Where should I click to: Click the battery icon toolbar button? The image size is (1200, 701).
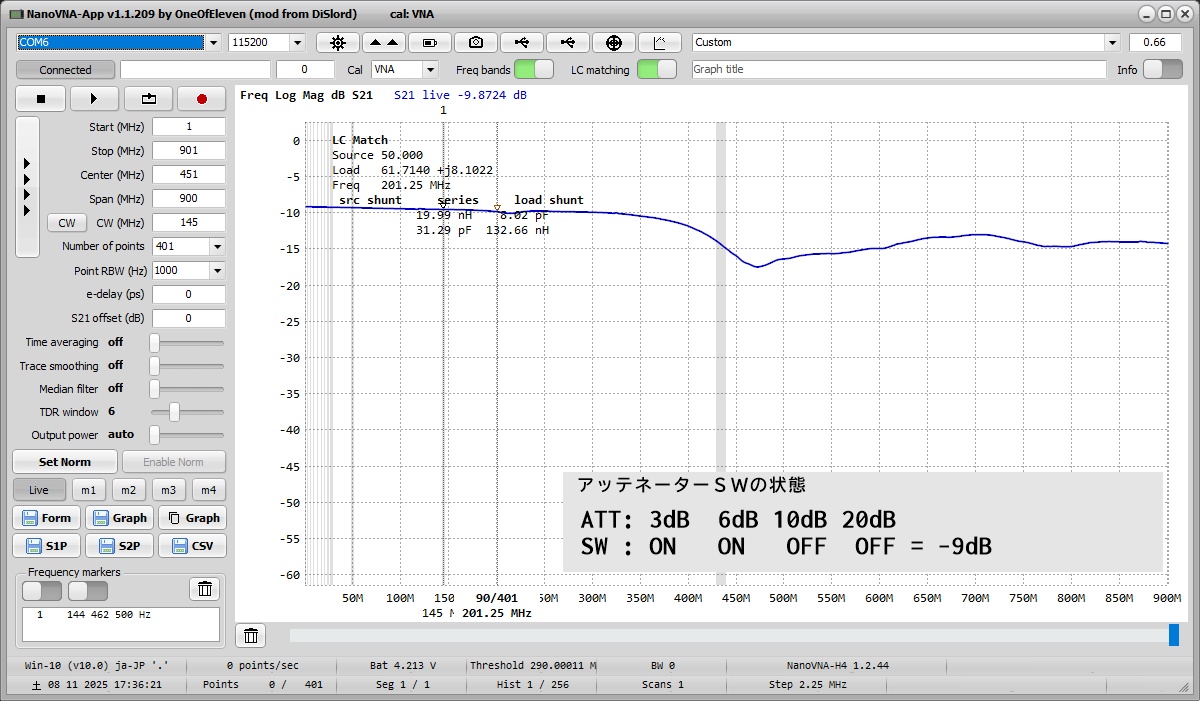pyautogui.click(x=430, y=42)
